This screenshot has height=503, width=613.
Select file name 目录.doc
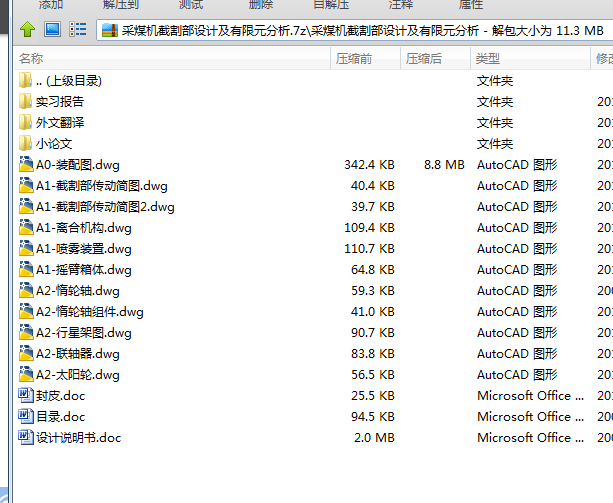[61, 417]
